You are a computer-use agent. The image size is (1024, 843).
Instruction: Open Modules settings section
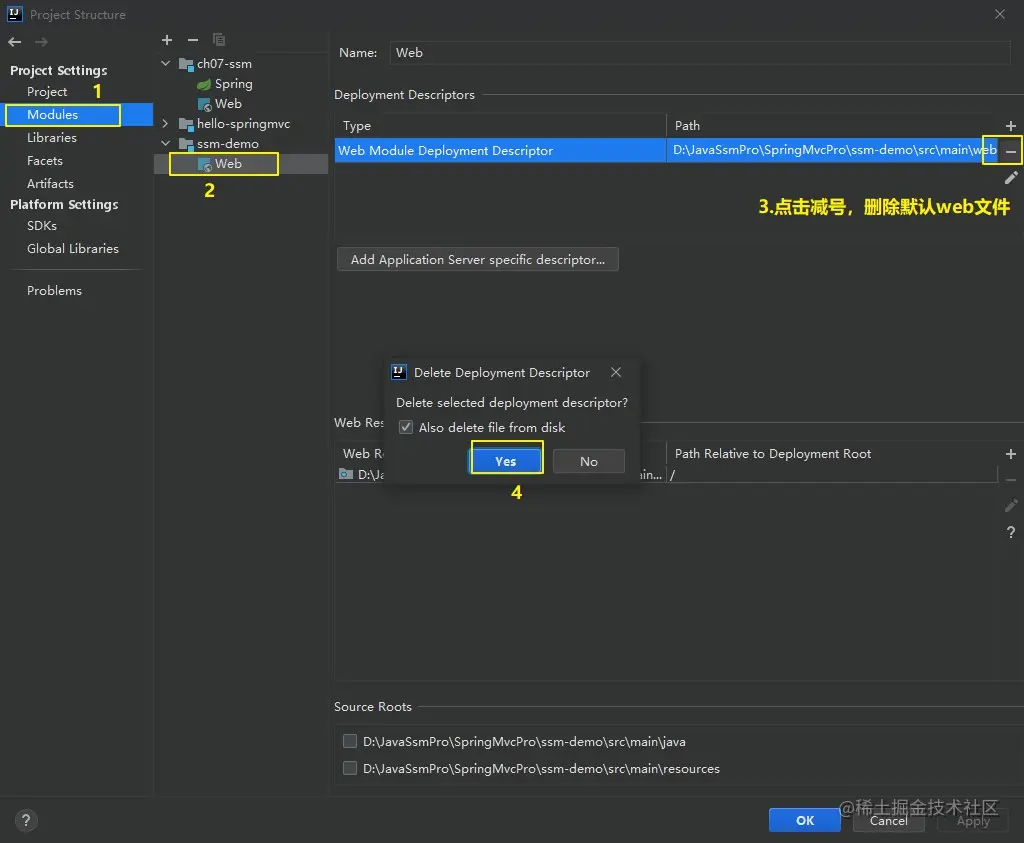point(52,114)
